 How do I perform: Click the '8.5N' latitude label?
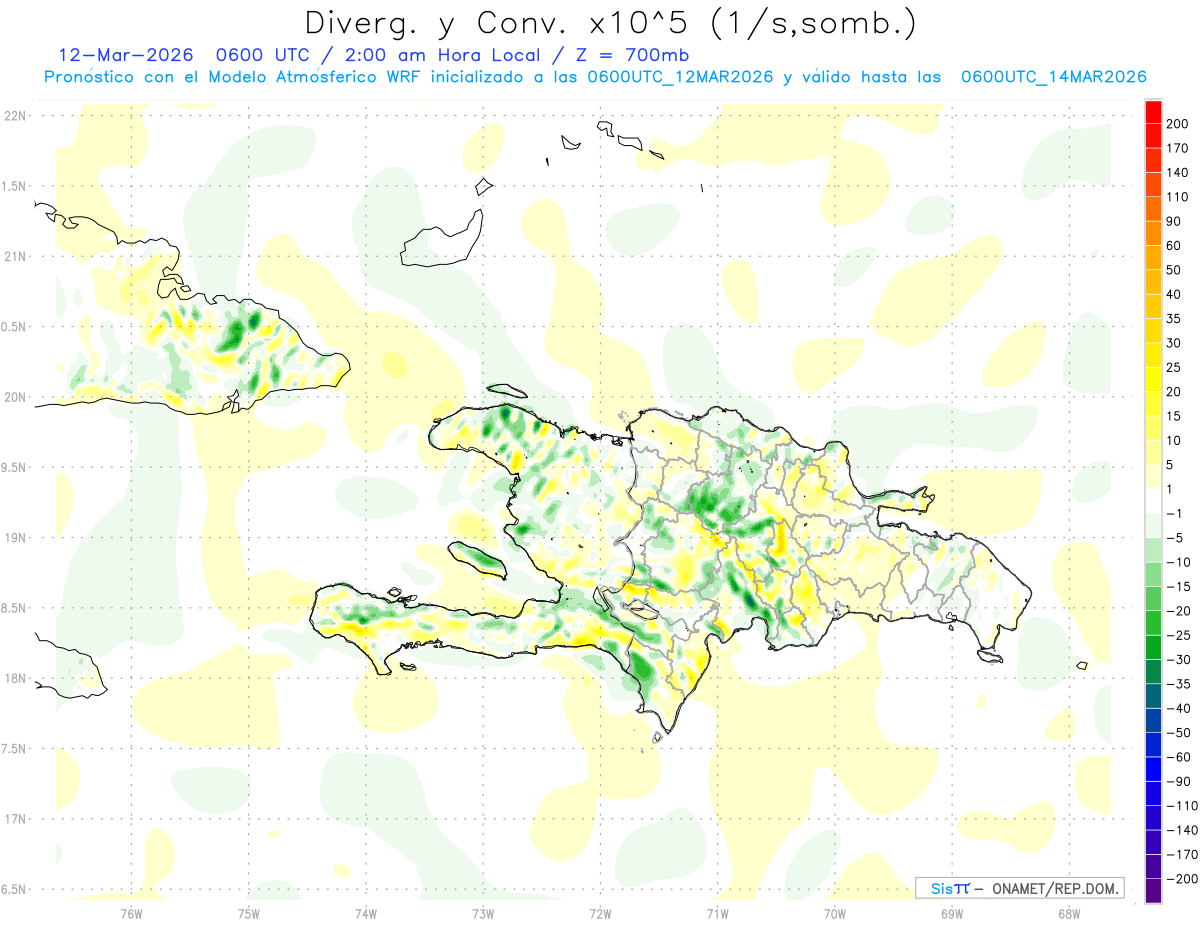[15, 608]
